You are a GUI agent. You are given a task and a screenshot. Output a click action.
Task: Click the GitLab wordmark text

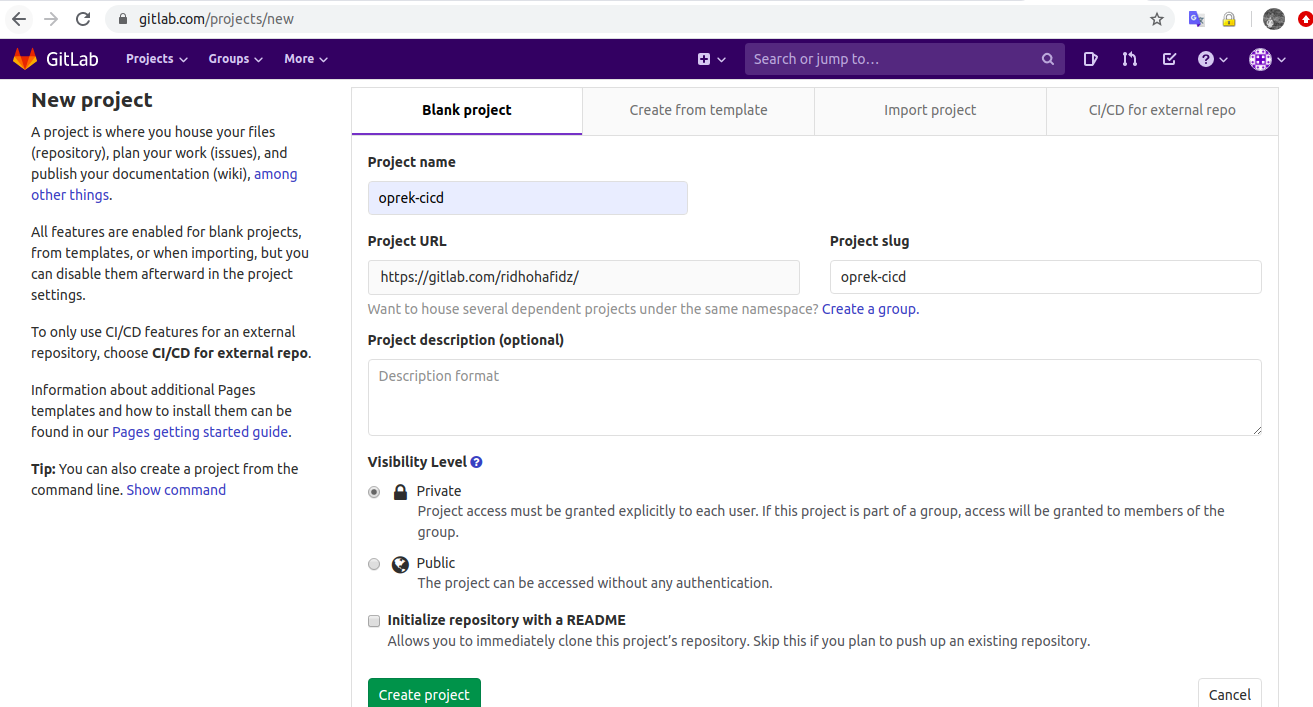point(72,59)
